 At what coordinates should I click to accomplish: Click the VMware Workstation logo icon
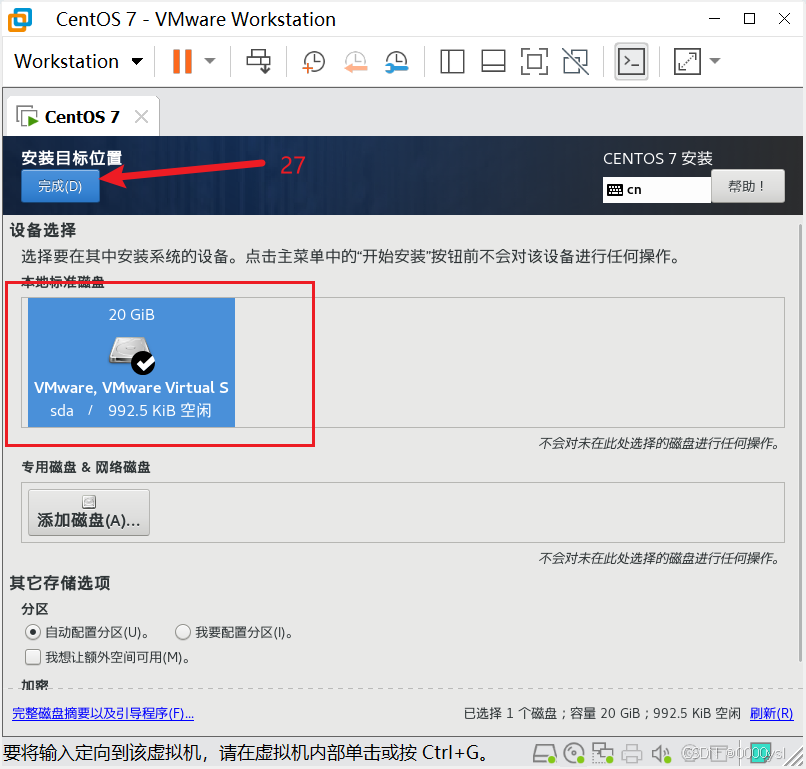(20, 20)
